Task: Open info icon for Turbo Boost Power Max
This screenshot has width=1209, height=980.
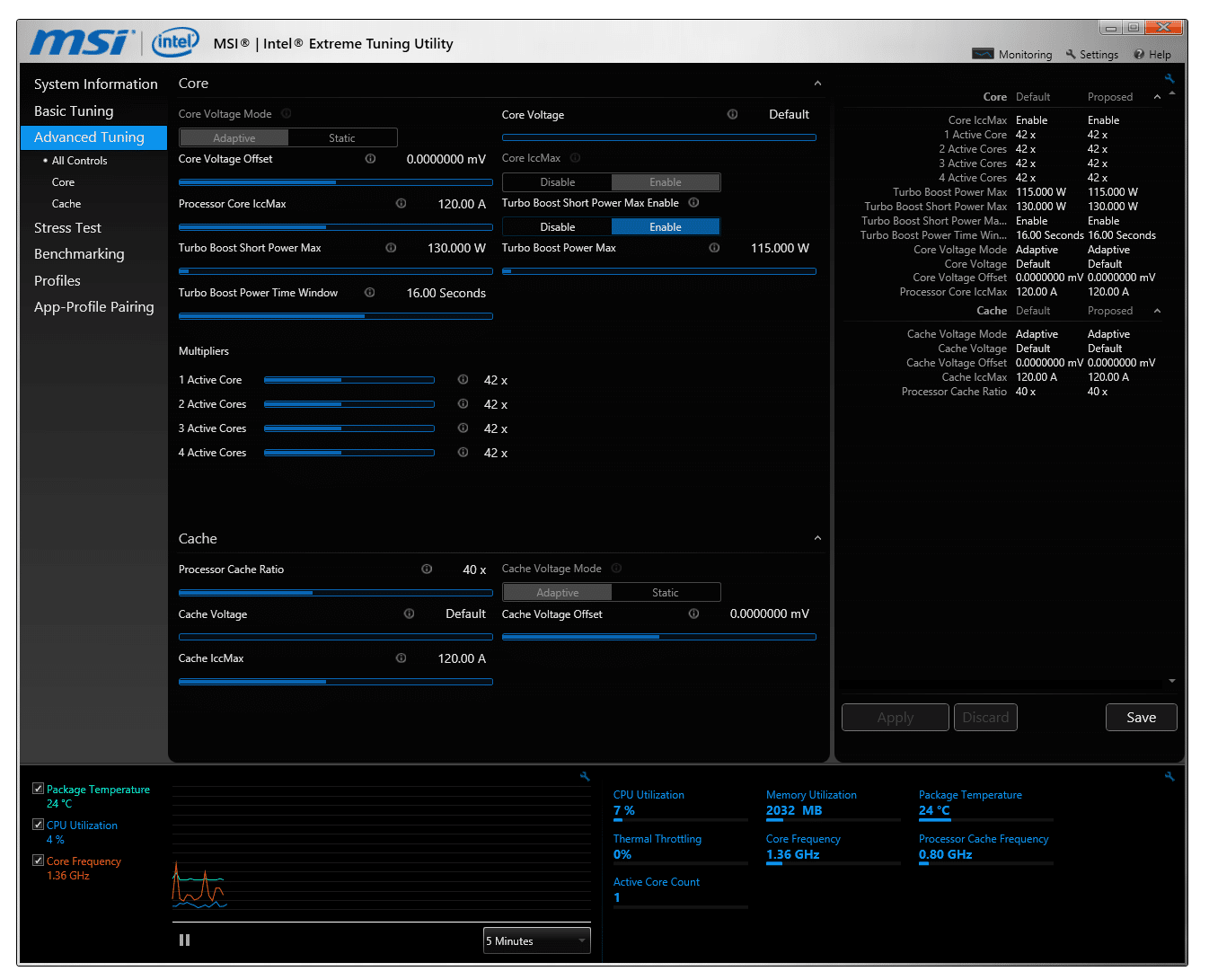Action: click(714, 248)
